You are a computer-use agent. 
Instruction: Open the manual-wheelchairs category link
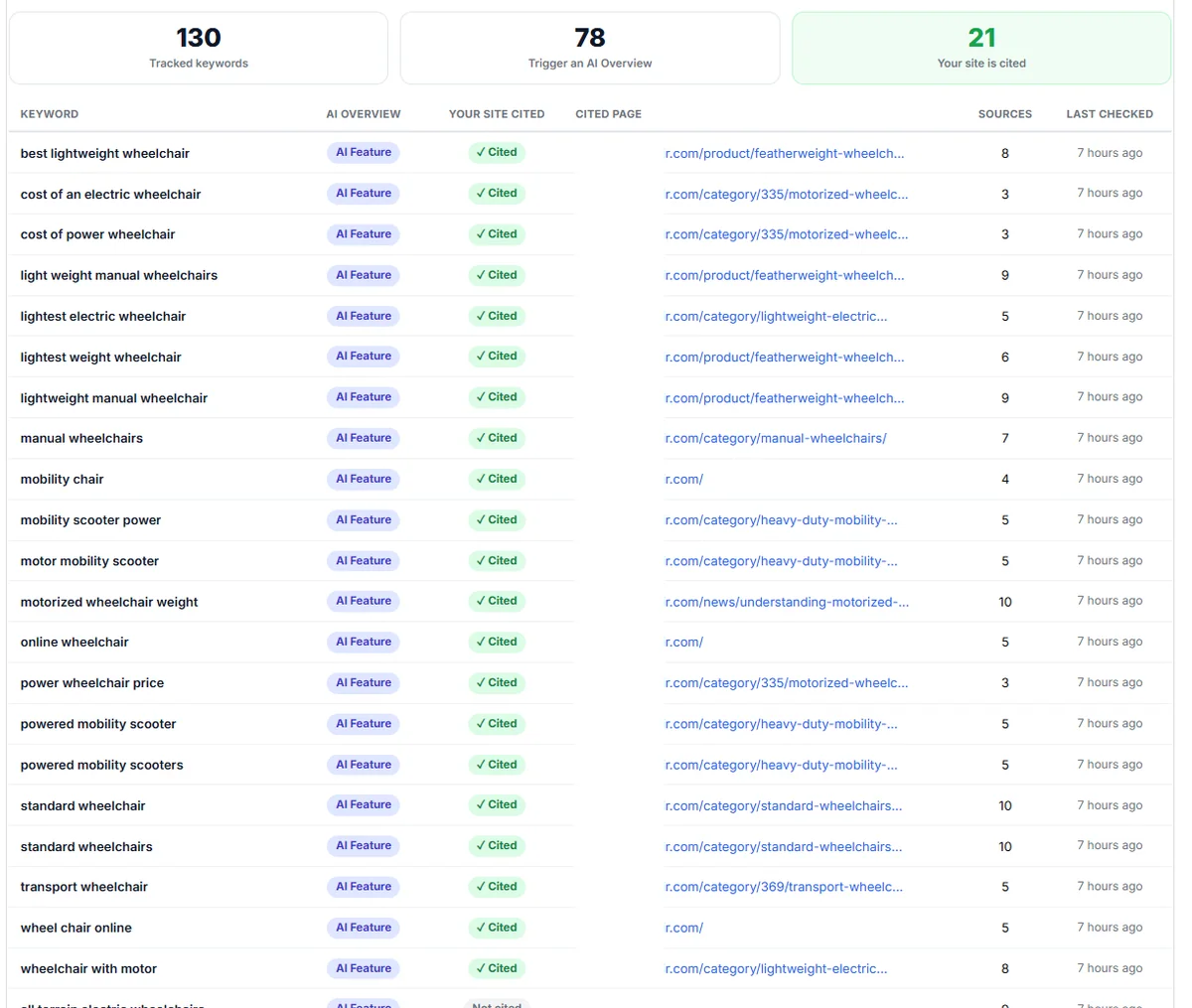click(776, 438)
